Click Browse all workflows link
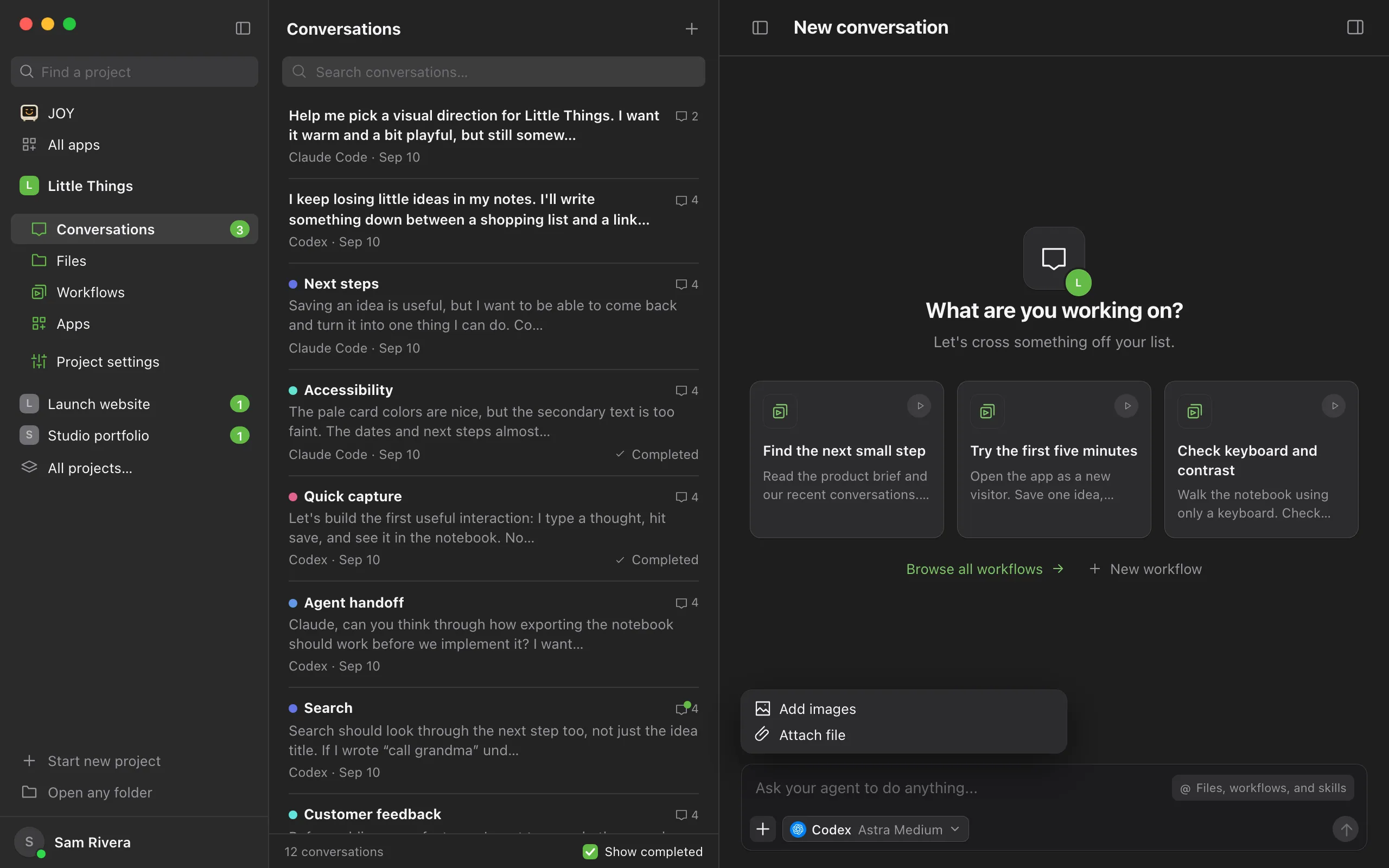The image size is (1389, 868). 985,569
